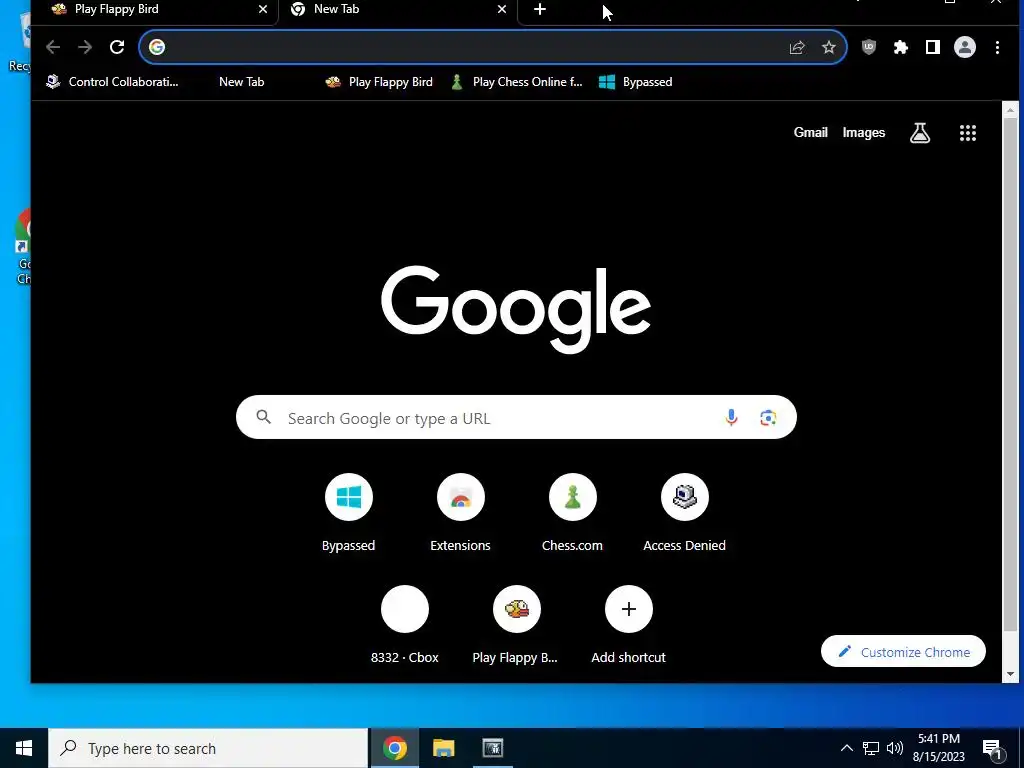Open the uBlock shield extension icon
1024x768 pixels.
point(869,47)
